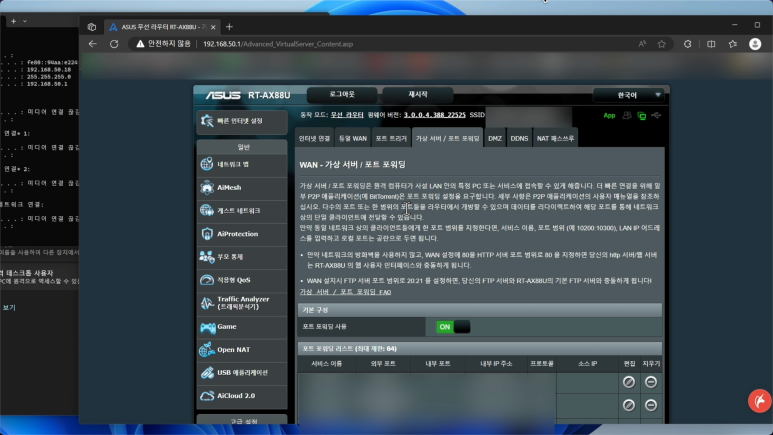Open Open NAT in the sidebar

[242, 350]
